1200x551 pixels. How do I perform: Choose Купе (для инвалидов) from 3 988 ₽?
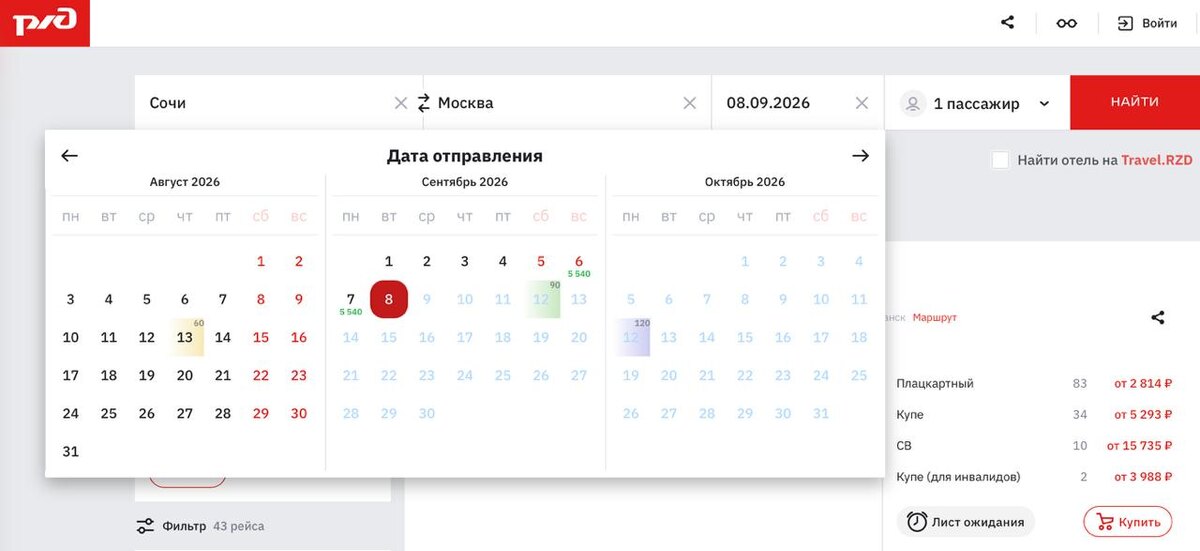click(1034, 476)
